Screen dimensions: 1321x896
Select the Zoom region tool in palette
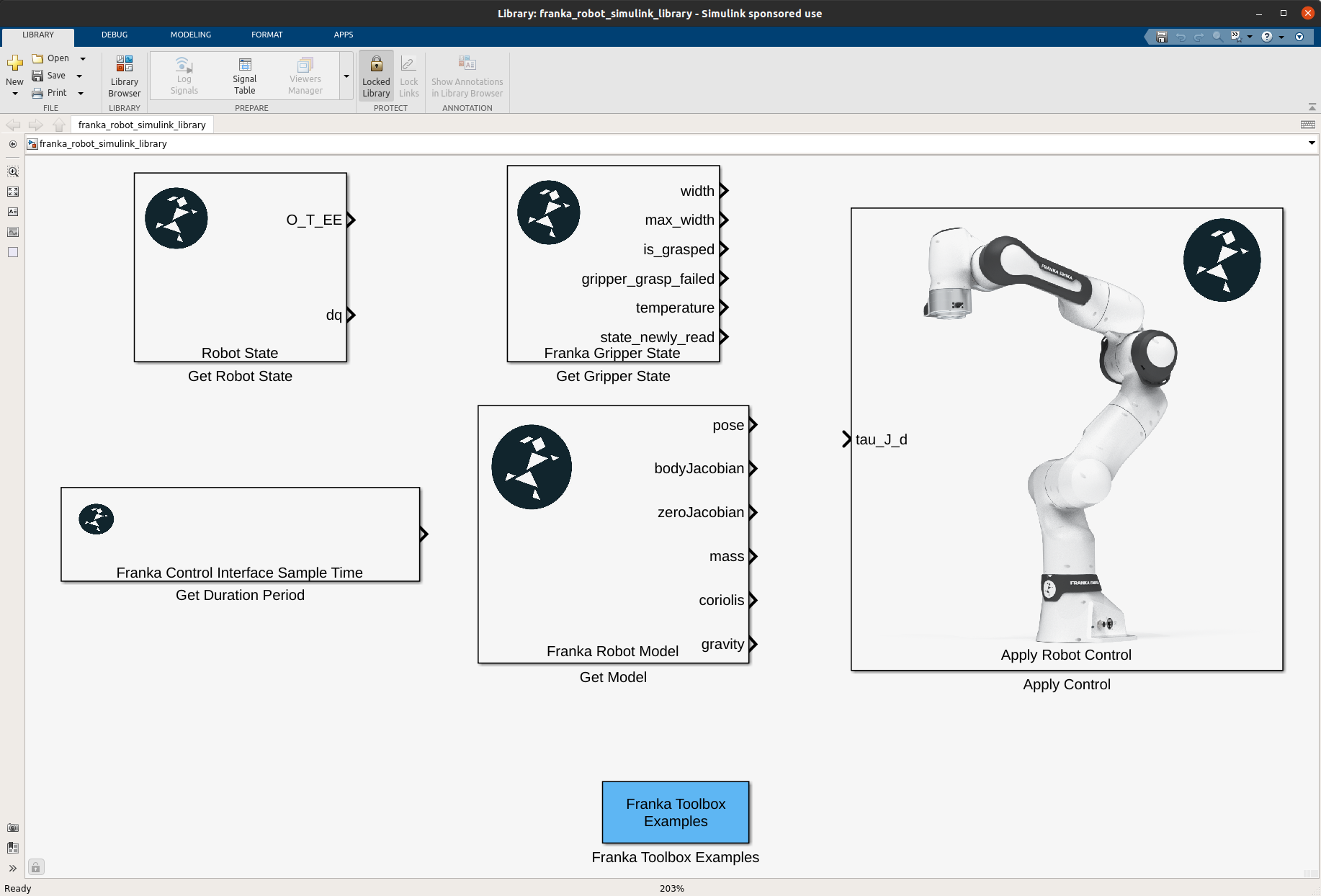[13, 171]
